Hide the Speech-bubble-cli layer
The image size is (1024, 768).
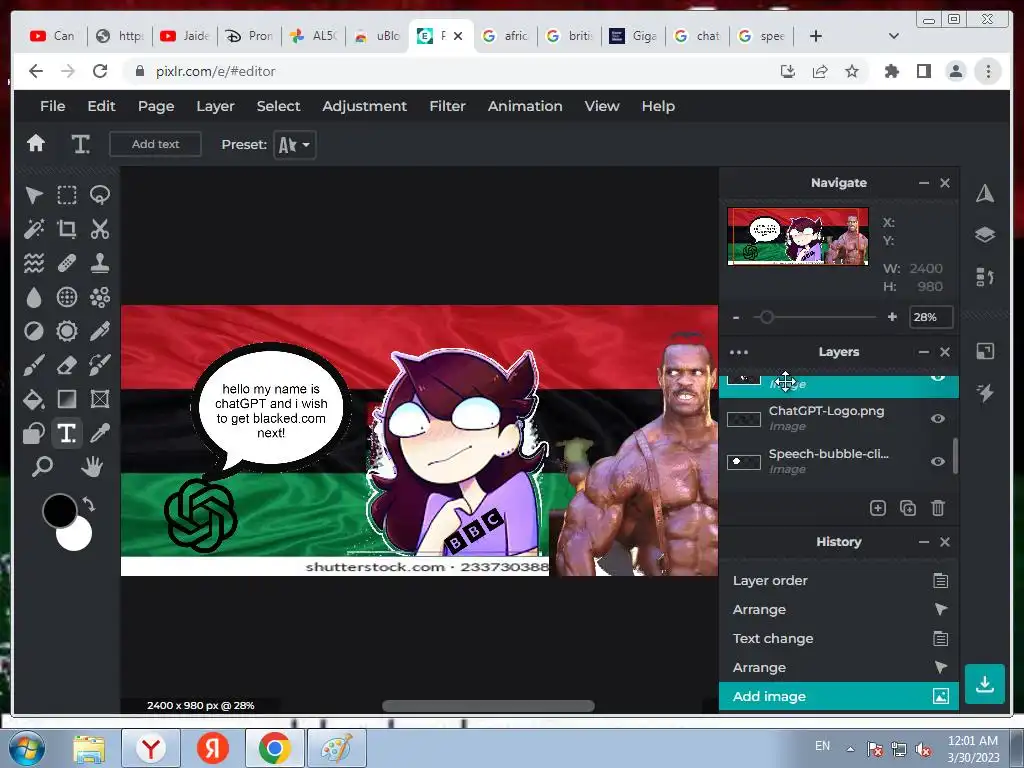(x=938, y=461)
